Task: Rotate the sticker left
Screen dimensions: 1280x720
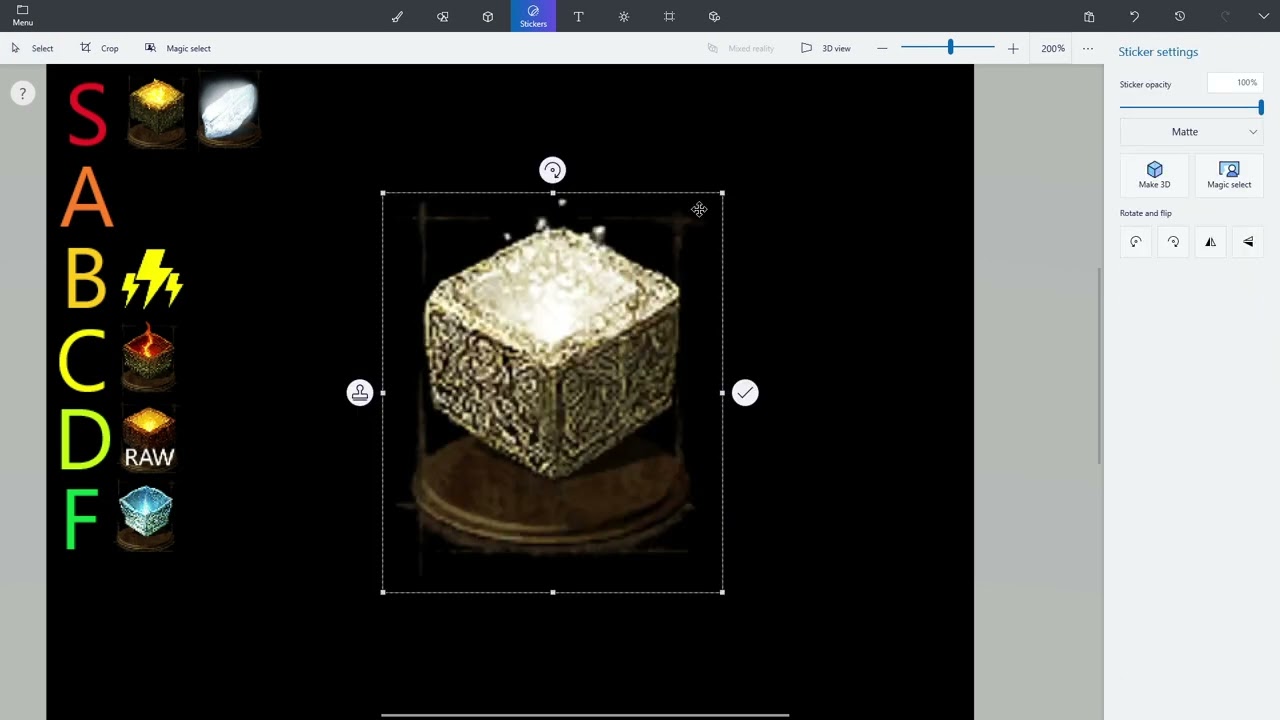Action: pyautogui.click(x=1136, y=242)
